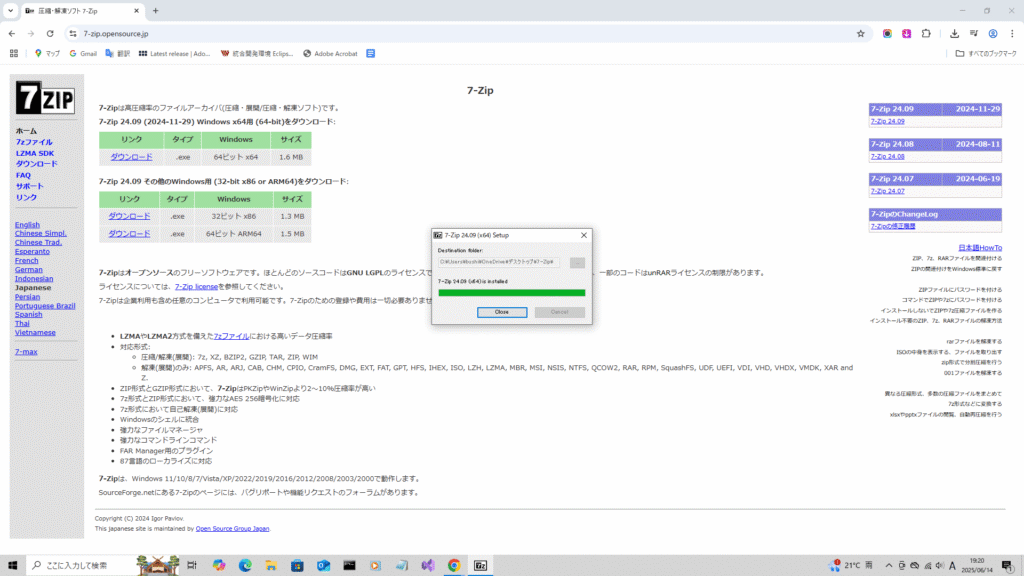Screen dimensions: 1024x576
Task: Open the weather widget showing 21°C 雨
Action: pos(852,566)
